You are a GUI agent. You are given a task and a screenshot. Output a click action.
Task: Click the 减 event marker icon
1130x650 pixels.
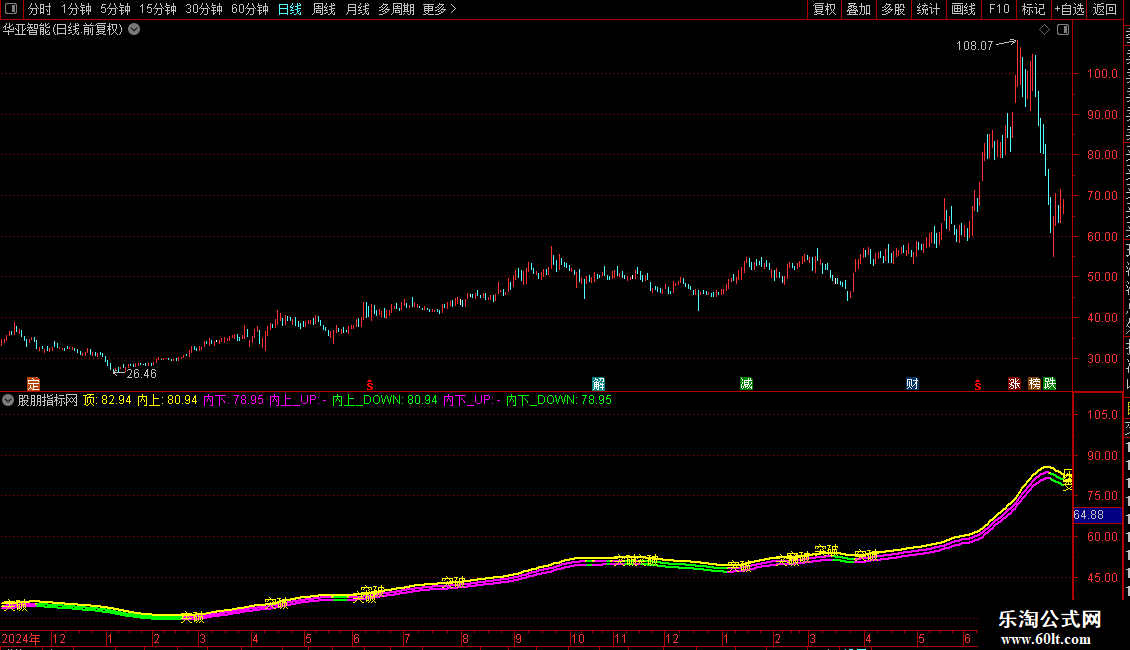click(x=746, y=384)
